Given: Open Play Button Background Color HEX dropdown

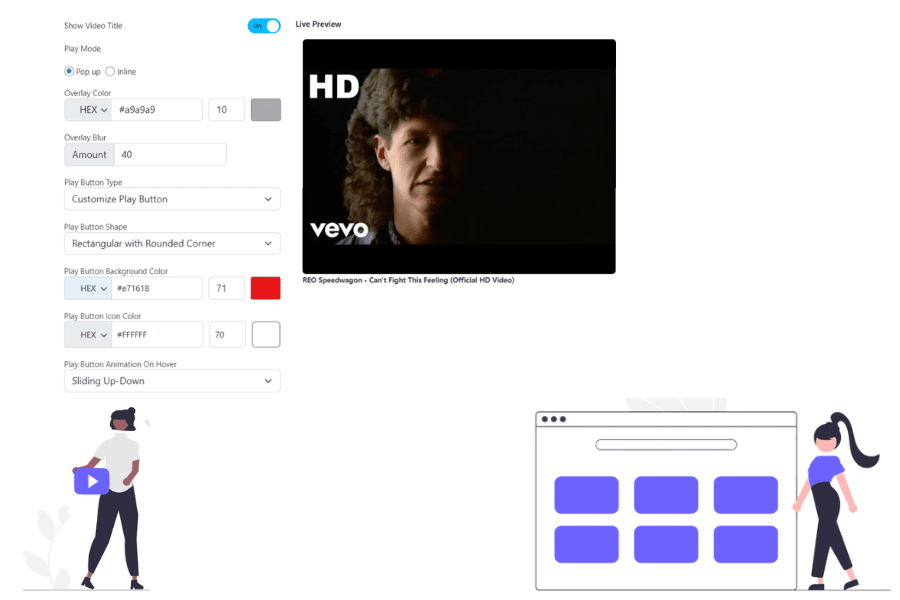Looking at the screenshot, I should 88,288.
